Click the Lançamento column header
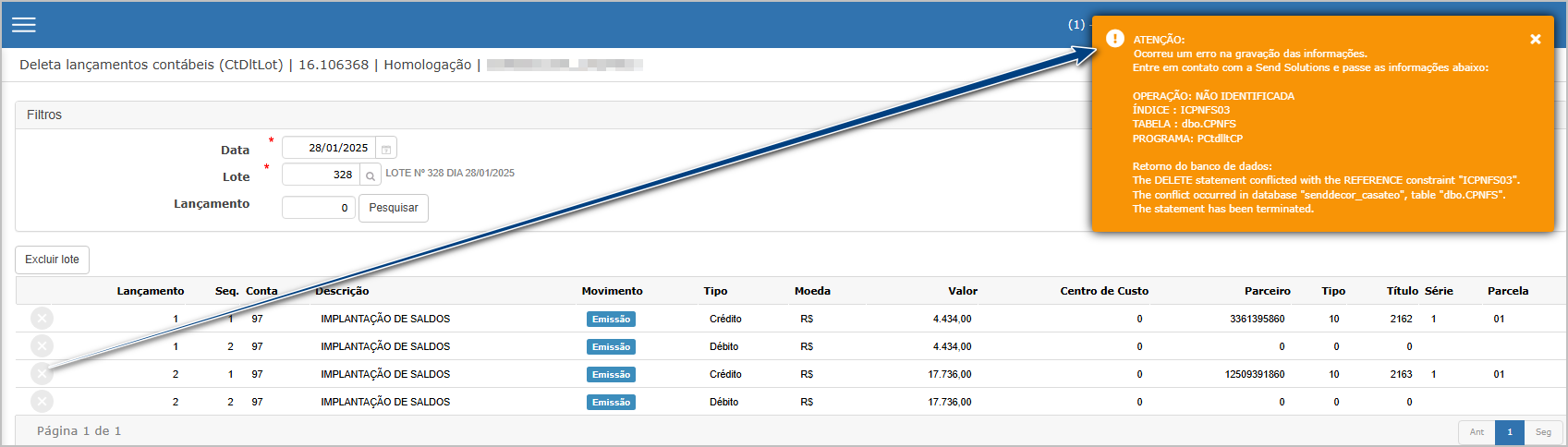The height and width of the screenshot is (447, 1568). pos(151,291)
